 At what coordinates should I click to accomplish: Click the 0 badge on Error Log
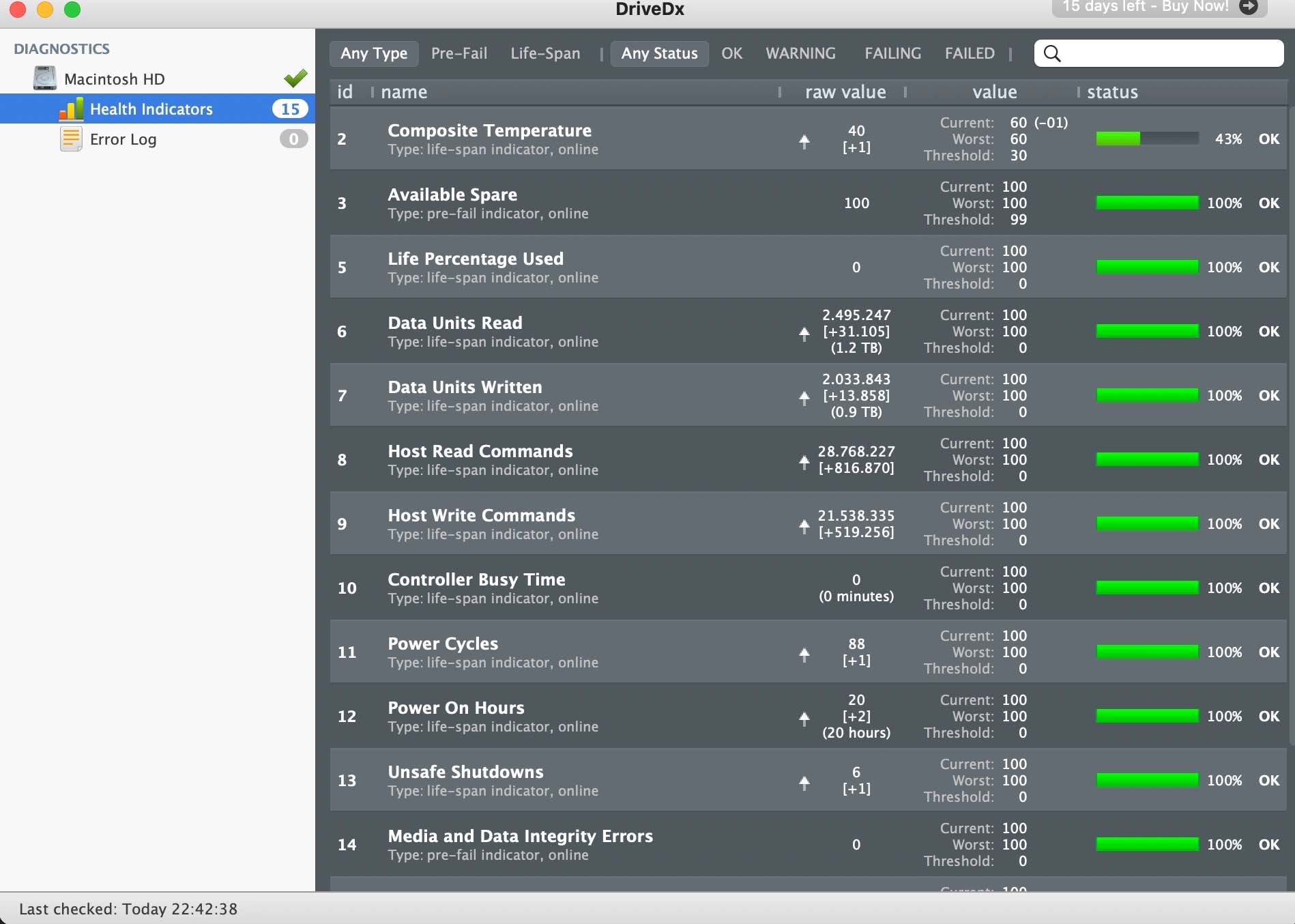tap(293, 139)
